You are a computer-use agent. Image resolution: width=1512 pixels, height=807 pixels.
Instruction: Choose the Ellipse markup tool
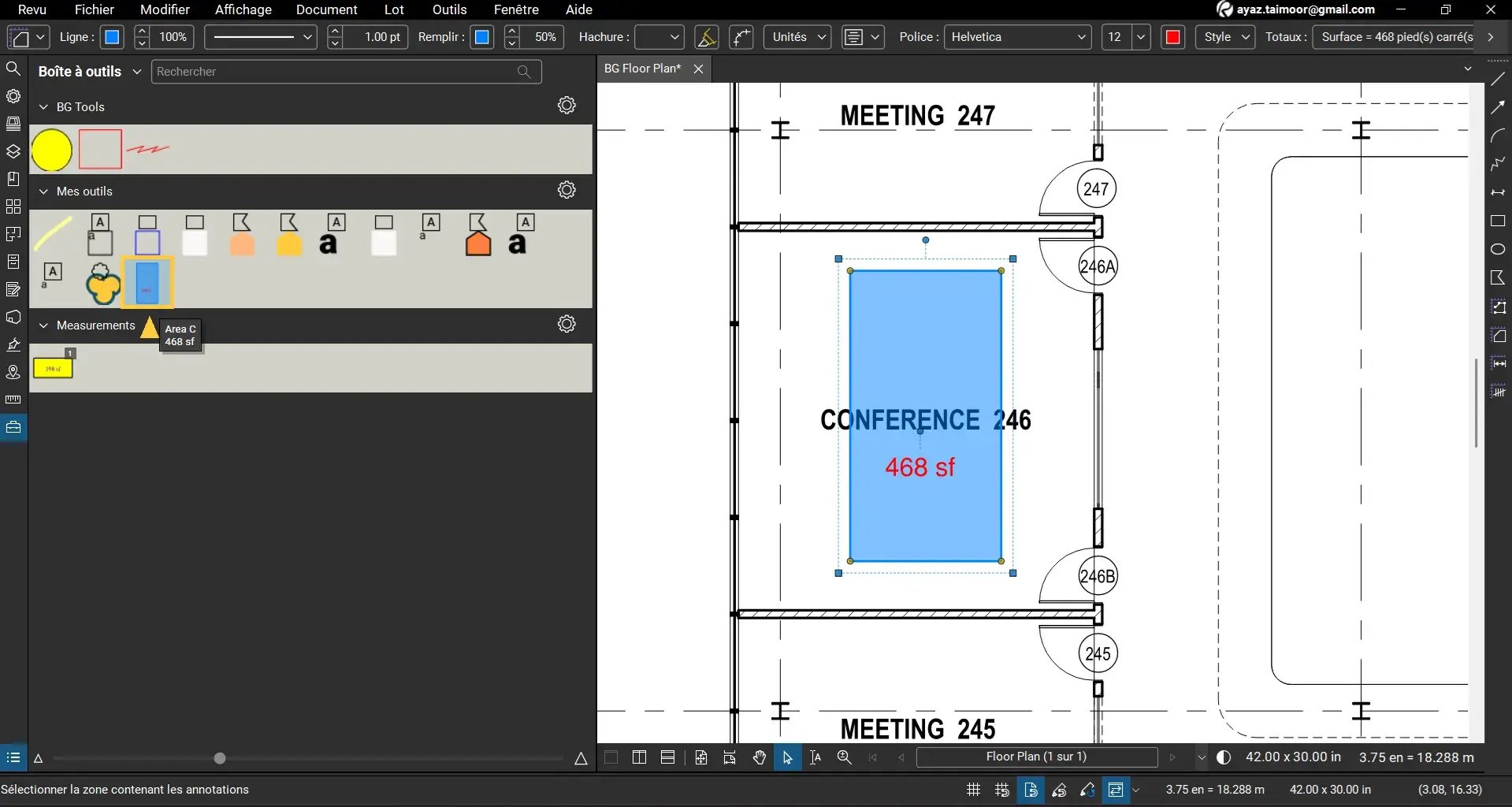(x=1498, y=249)
